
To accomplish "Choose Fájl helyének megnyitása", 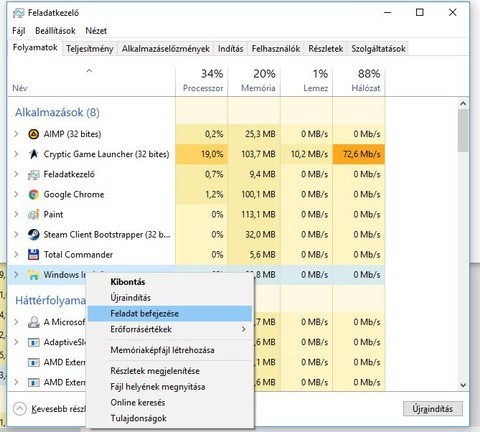I will (170, 387).
